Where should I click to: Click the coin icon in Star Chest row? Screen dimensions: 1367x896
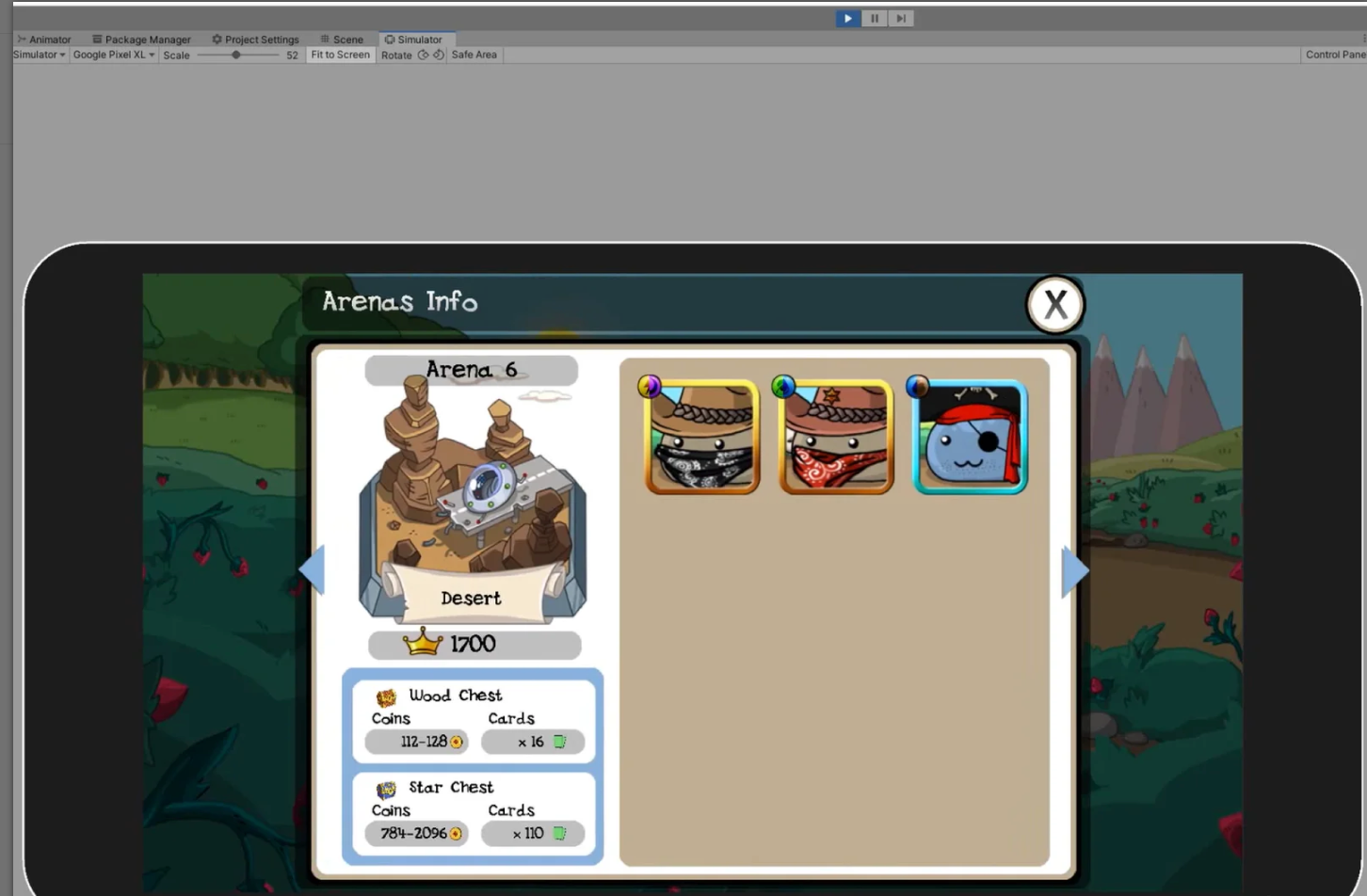tap(457, 833)
